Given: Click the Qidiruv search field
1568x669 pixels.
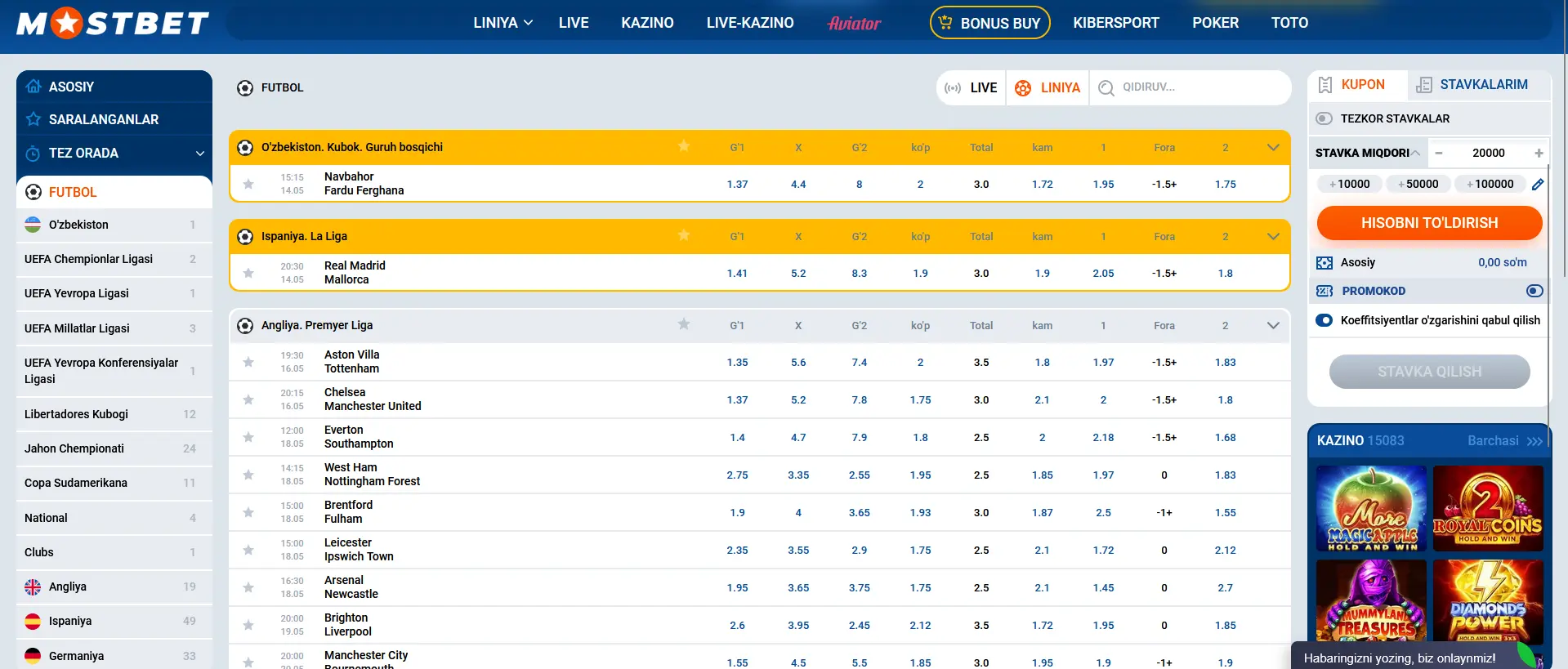Looking at the screenshot, I should tap(1190, 87).
